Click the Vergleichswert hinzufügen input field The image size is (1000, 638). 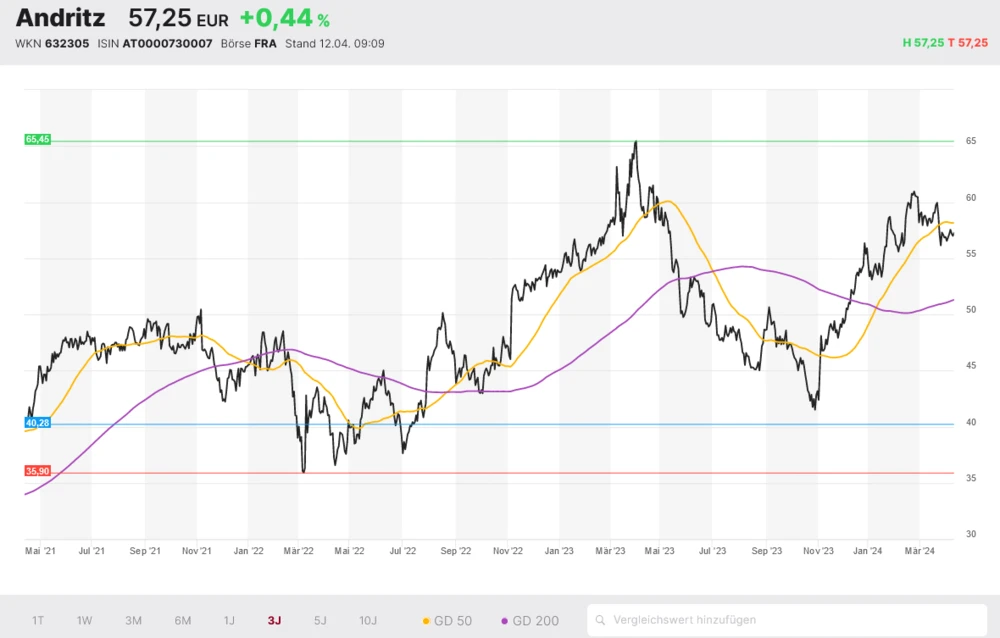pyautogui.click(x=790, y=620)
